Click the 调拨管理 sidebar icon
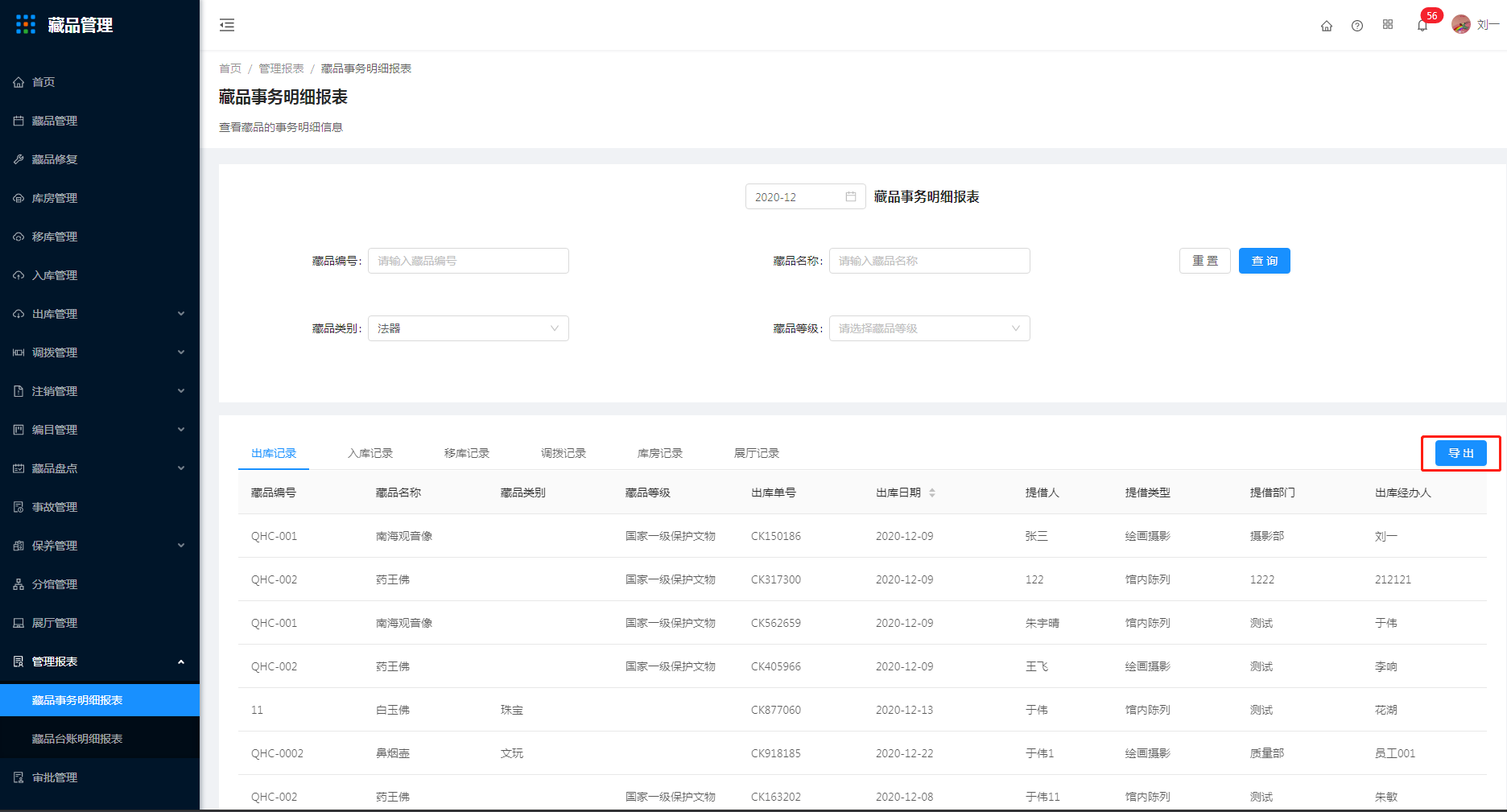The width and height of the screenshot is (1507, 812). tap(19, 352)
